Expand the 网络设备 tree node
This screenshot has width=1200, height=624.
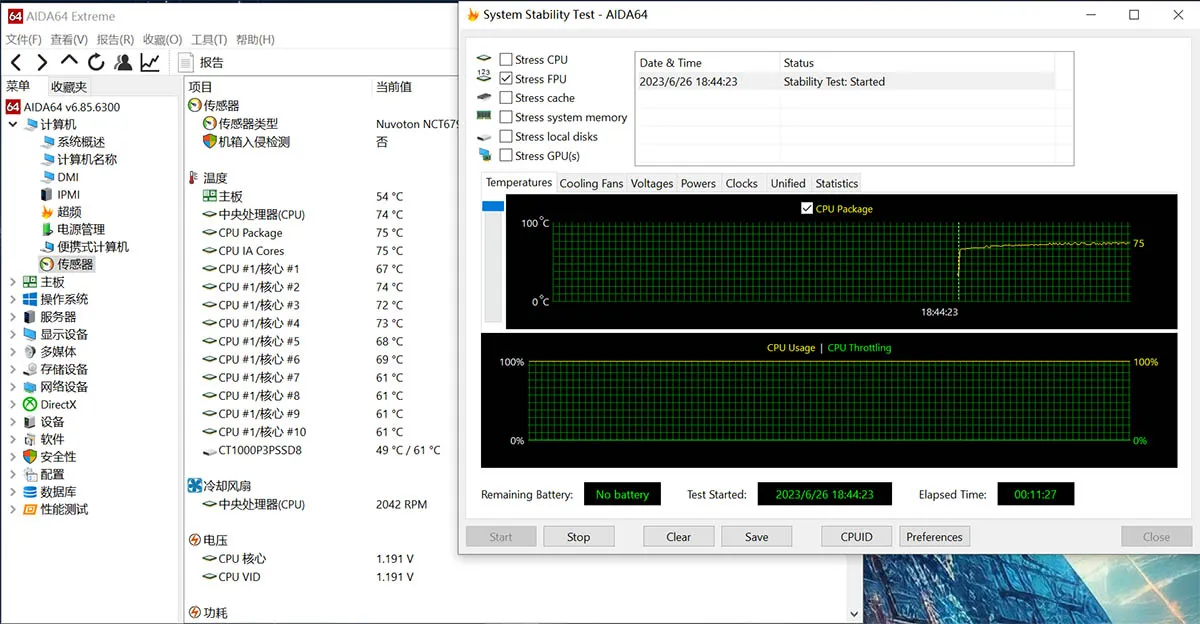pos(12,387)
